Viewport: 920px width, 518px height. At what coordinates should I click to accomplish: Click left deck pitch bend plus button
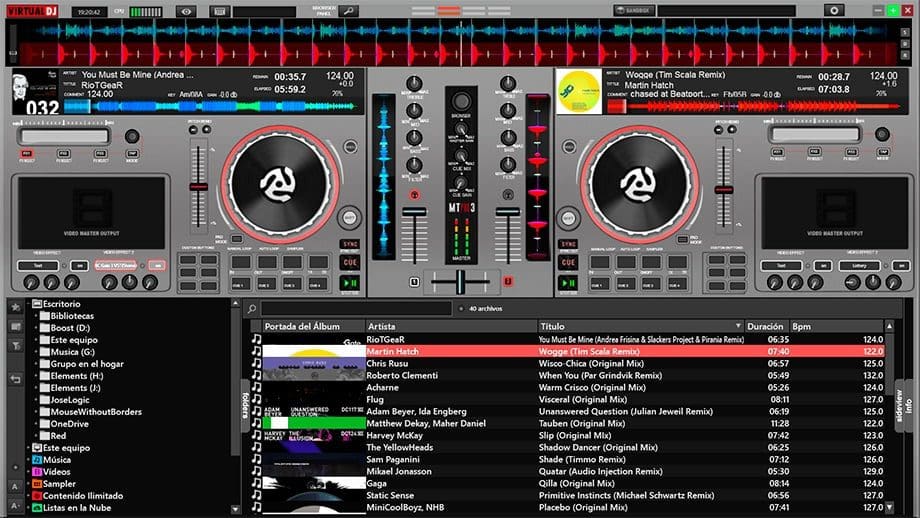click(x=207, y=130)
